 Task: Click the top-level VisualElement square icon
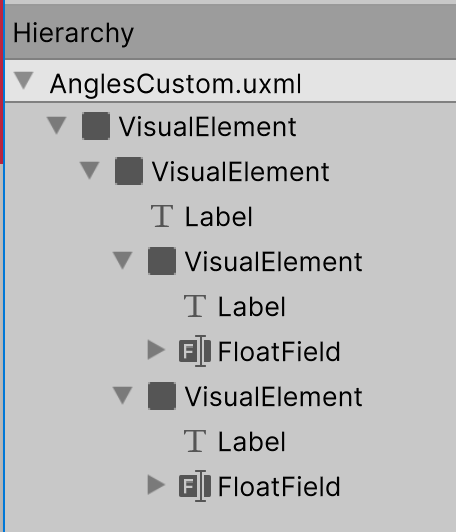click(x=96, y=126)
